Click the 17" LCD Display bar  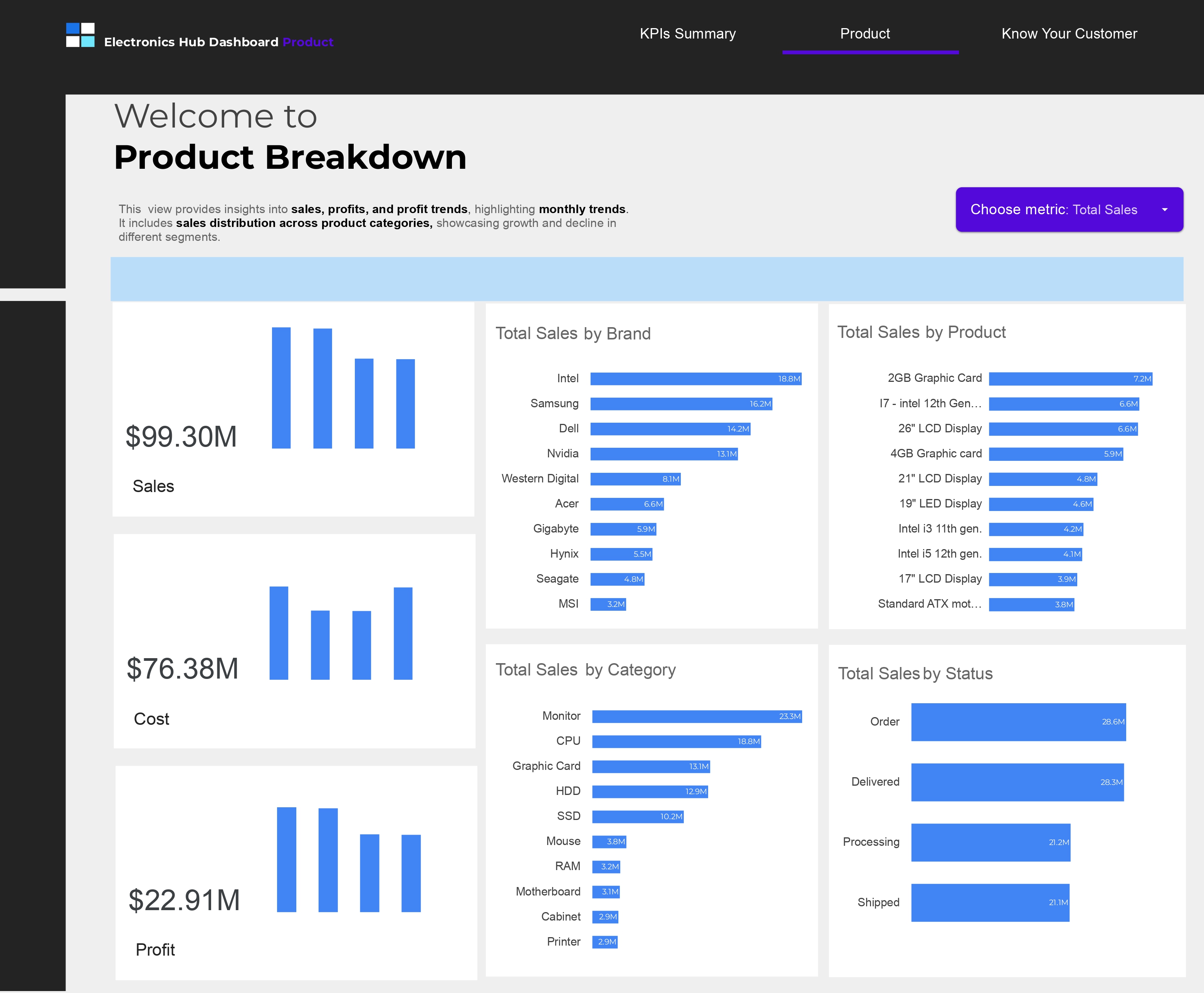(x=1033, y=580)
